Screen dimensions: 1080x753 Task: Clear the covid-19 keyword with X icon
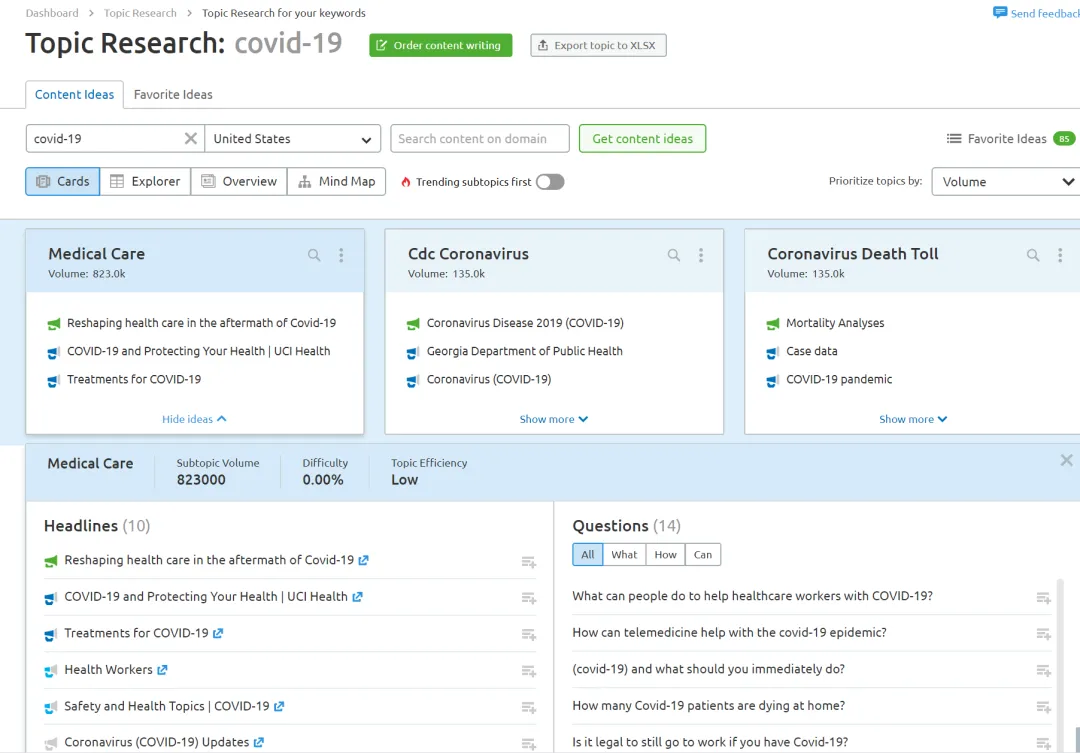click(x=191, y=138)
